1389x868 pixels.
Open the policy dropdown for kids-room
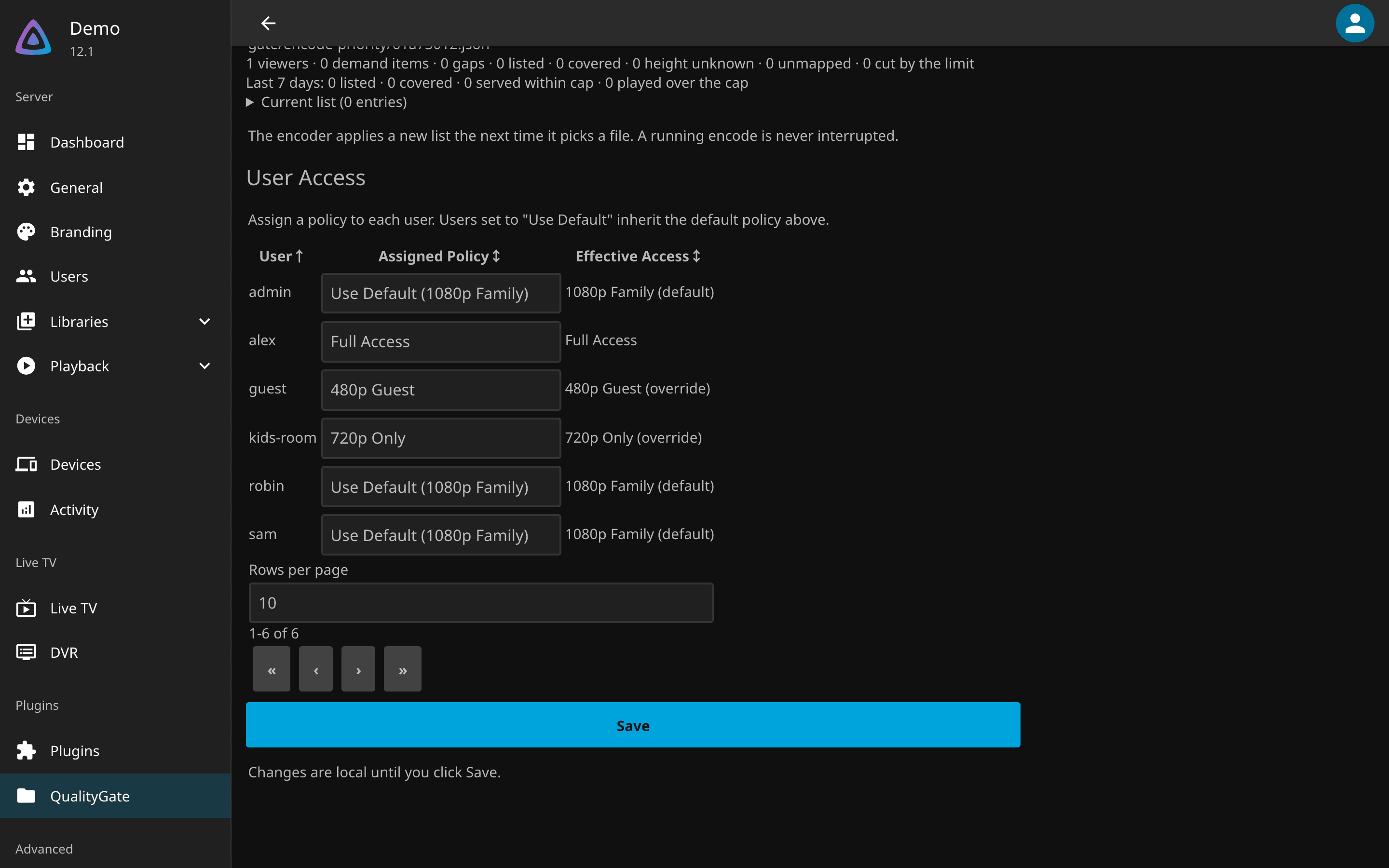pos(441,438)
